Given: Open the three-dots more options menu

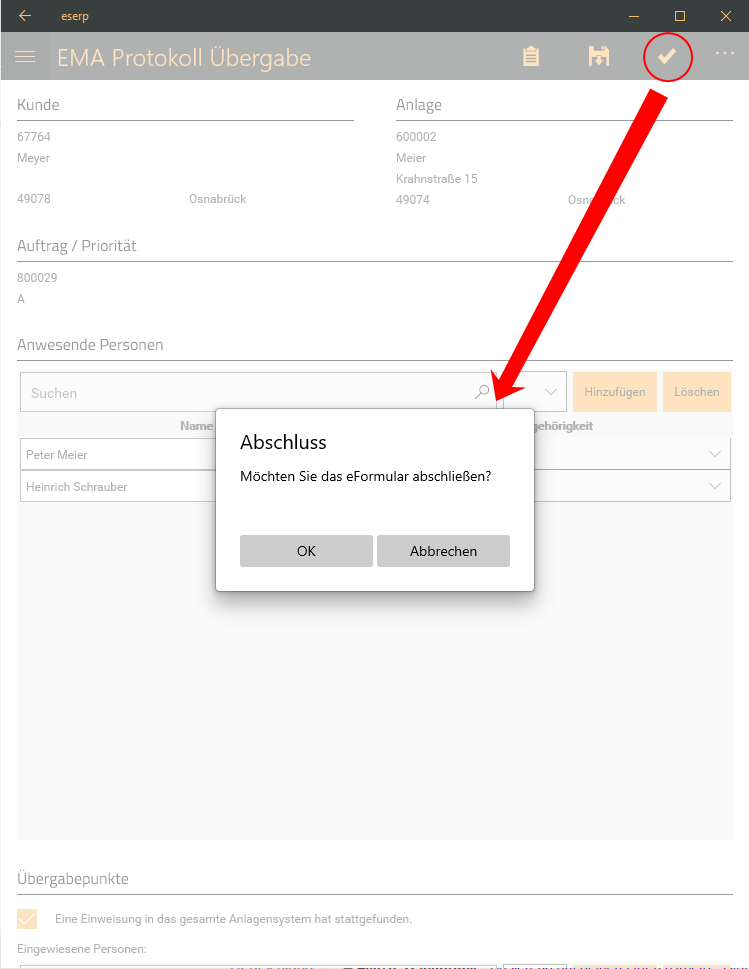Looking at the screenshot, I should (x=725, y=53).
